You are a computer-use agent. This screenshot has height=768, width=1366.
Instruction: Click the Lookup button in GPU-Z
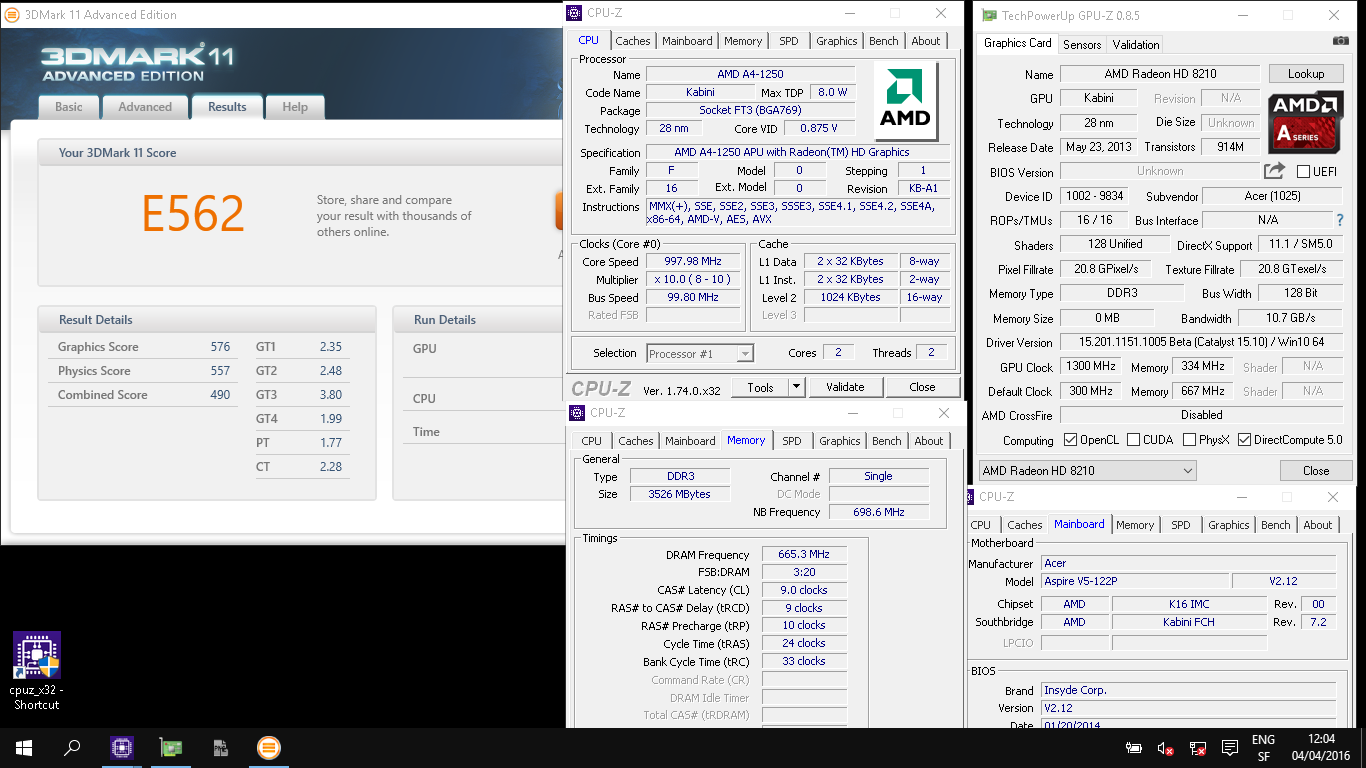point(1306,74)
